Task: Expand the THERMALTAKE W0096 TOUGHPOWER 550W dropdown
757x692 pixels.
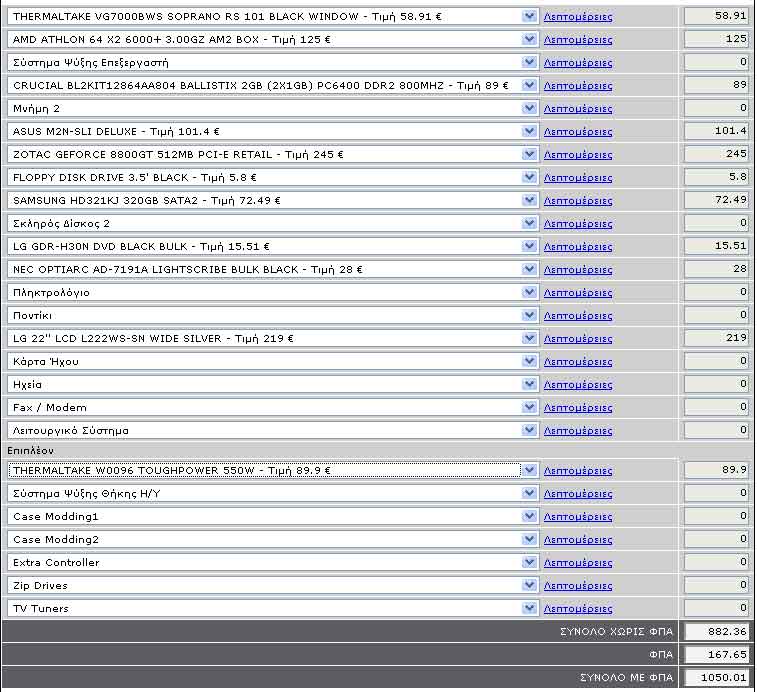Action: tap(273, 470)
